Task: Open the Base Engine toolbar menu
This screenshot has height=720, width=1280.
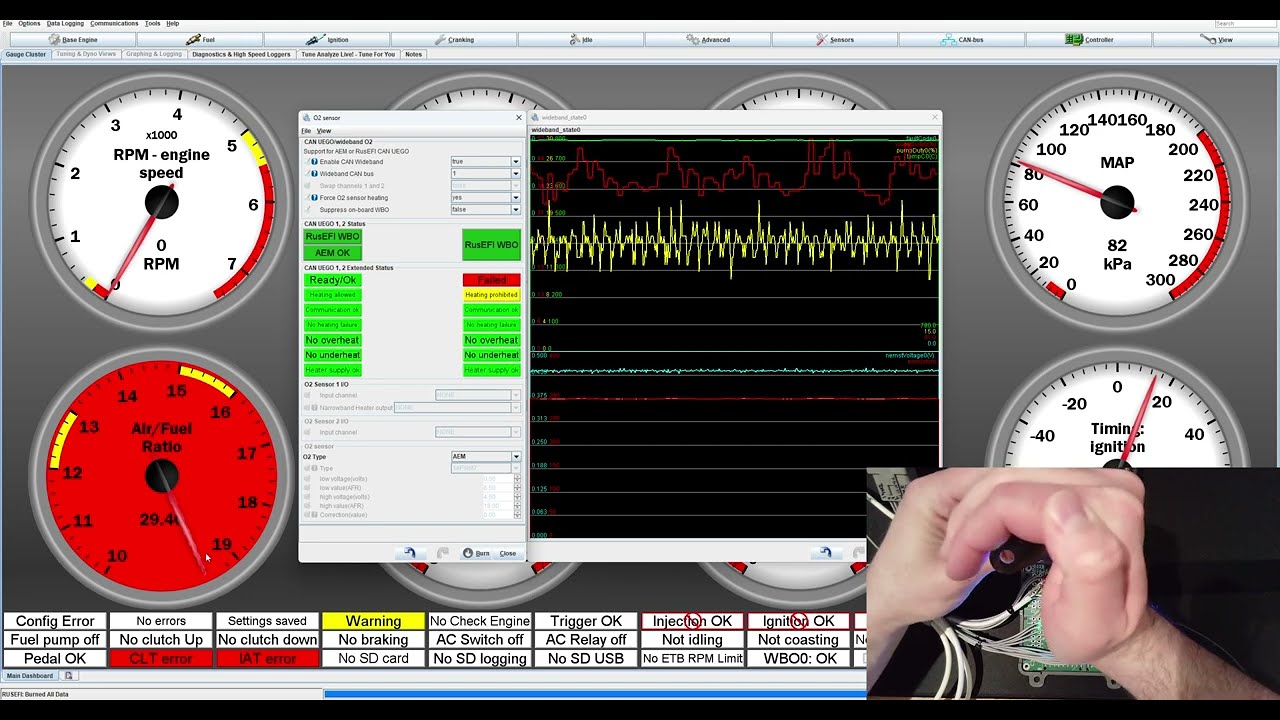Action: [73, 40]
